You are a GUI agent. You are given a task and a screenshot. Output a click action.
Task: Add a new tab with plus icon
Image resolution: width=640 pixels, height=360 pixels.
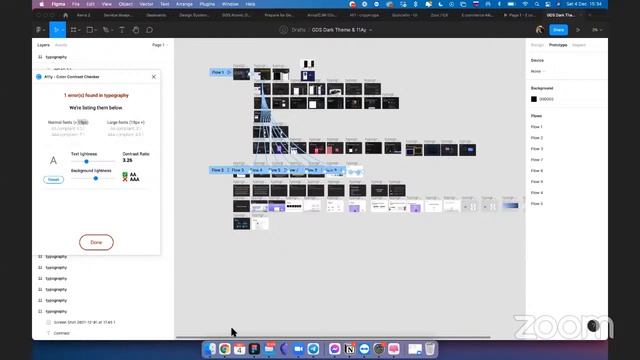pyautogui.click(x=589, y=15)
